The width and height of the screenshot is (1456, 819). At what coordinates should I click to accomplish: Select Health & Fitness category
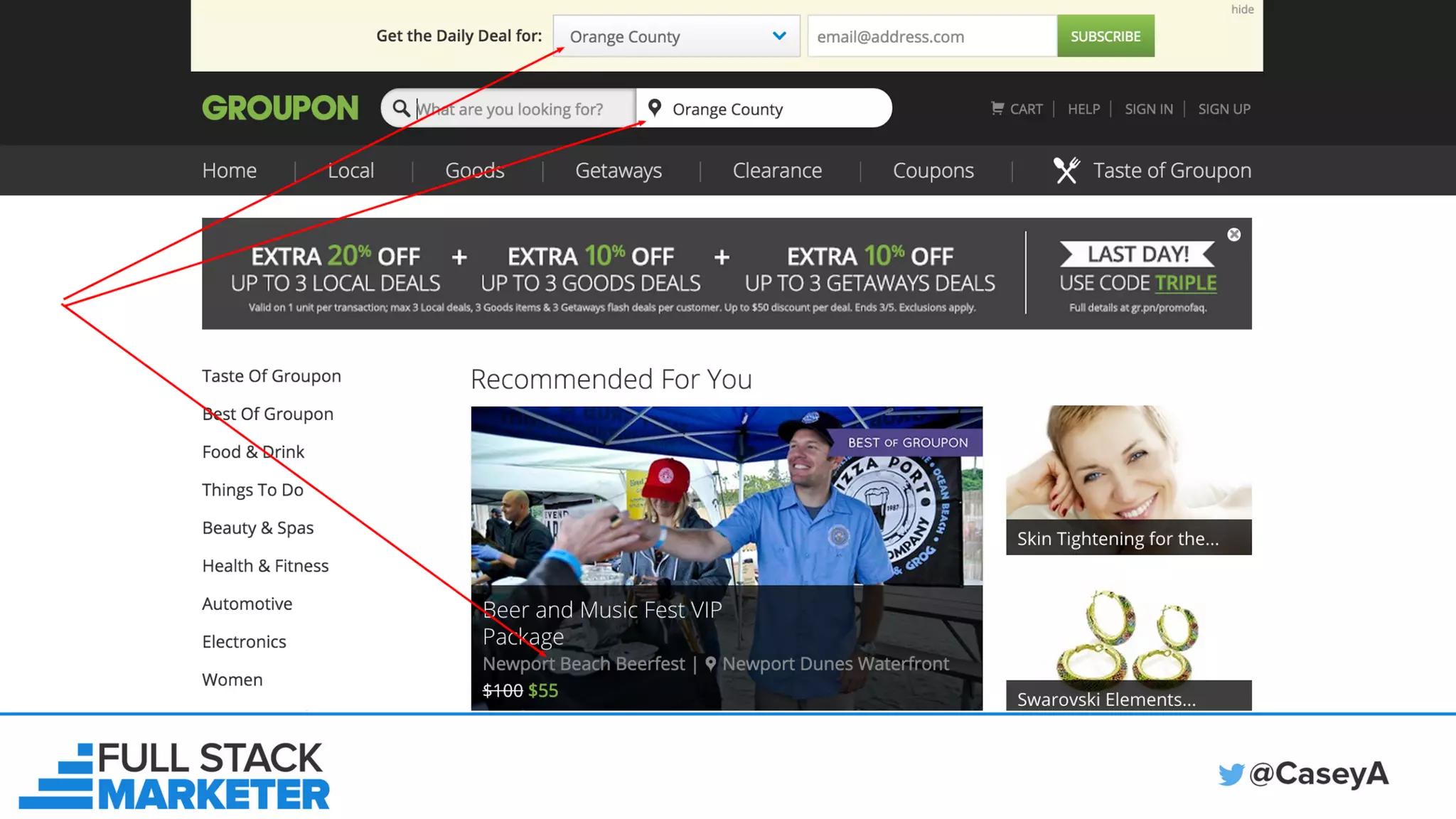[265, 566]
